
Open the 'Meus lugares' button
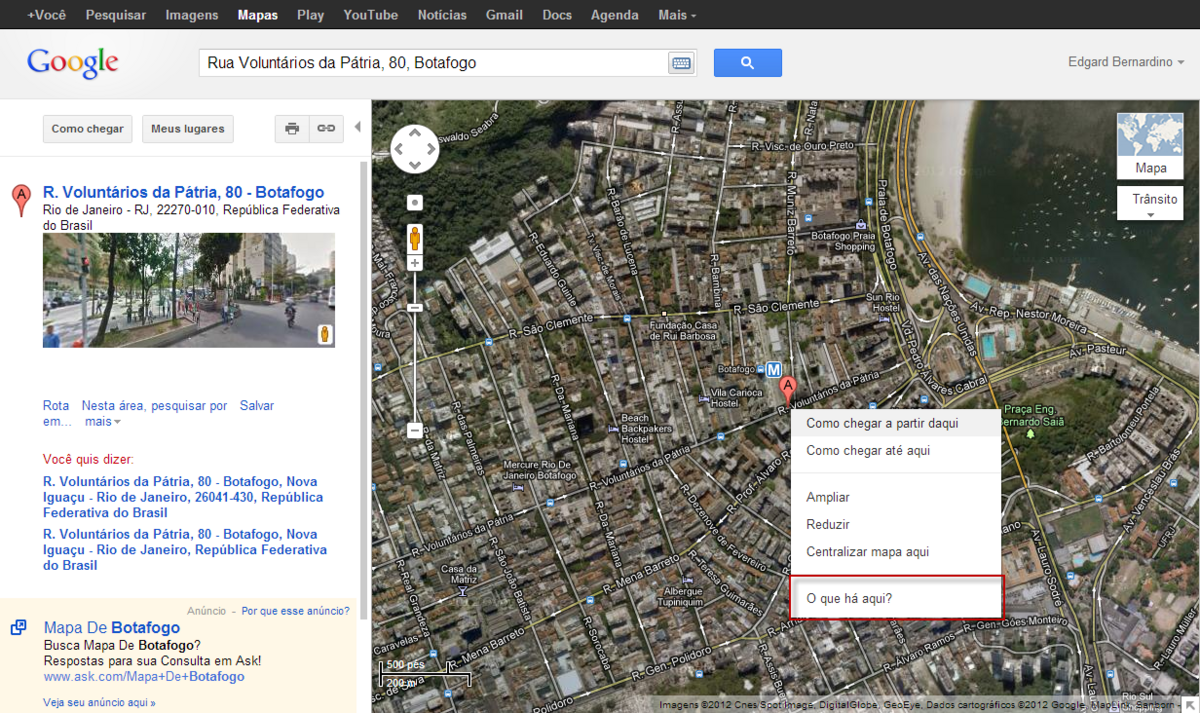[x=187, y=129]
